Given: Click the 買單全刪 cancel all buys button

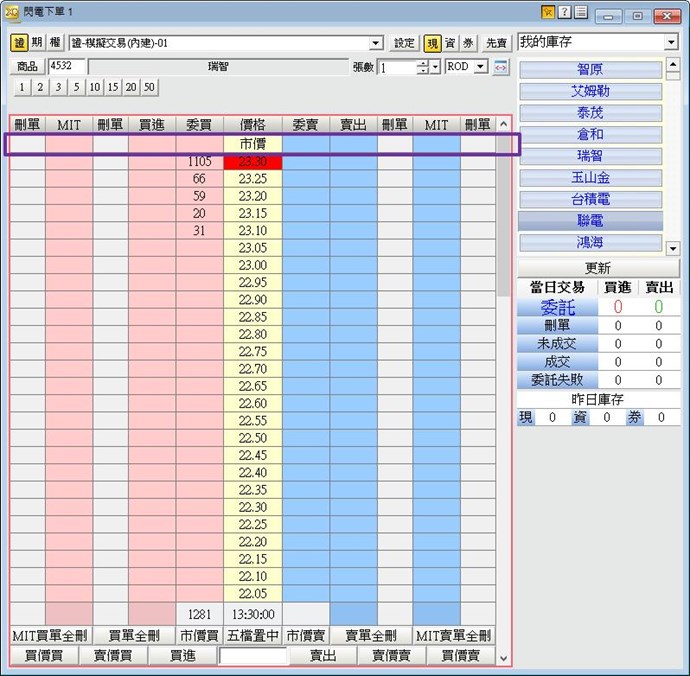Looking at the screenshot, I should point(134,635).
